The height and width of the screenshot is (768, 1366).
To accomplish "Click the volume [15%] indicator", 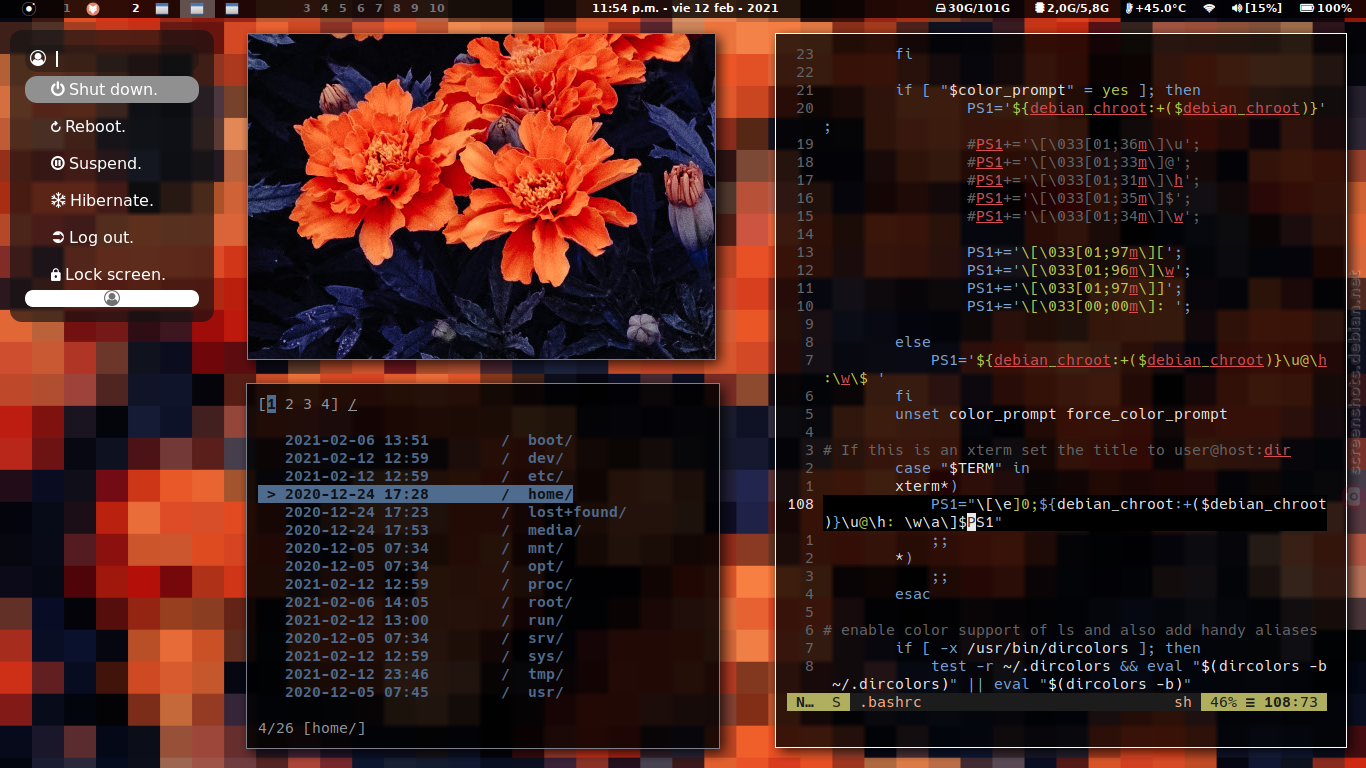I will [x=1257, y=8].
